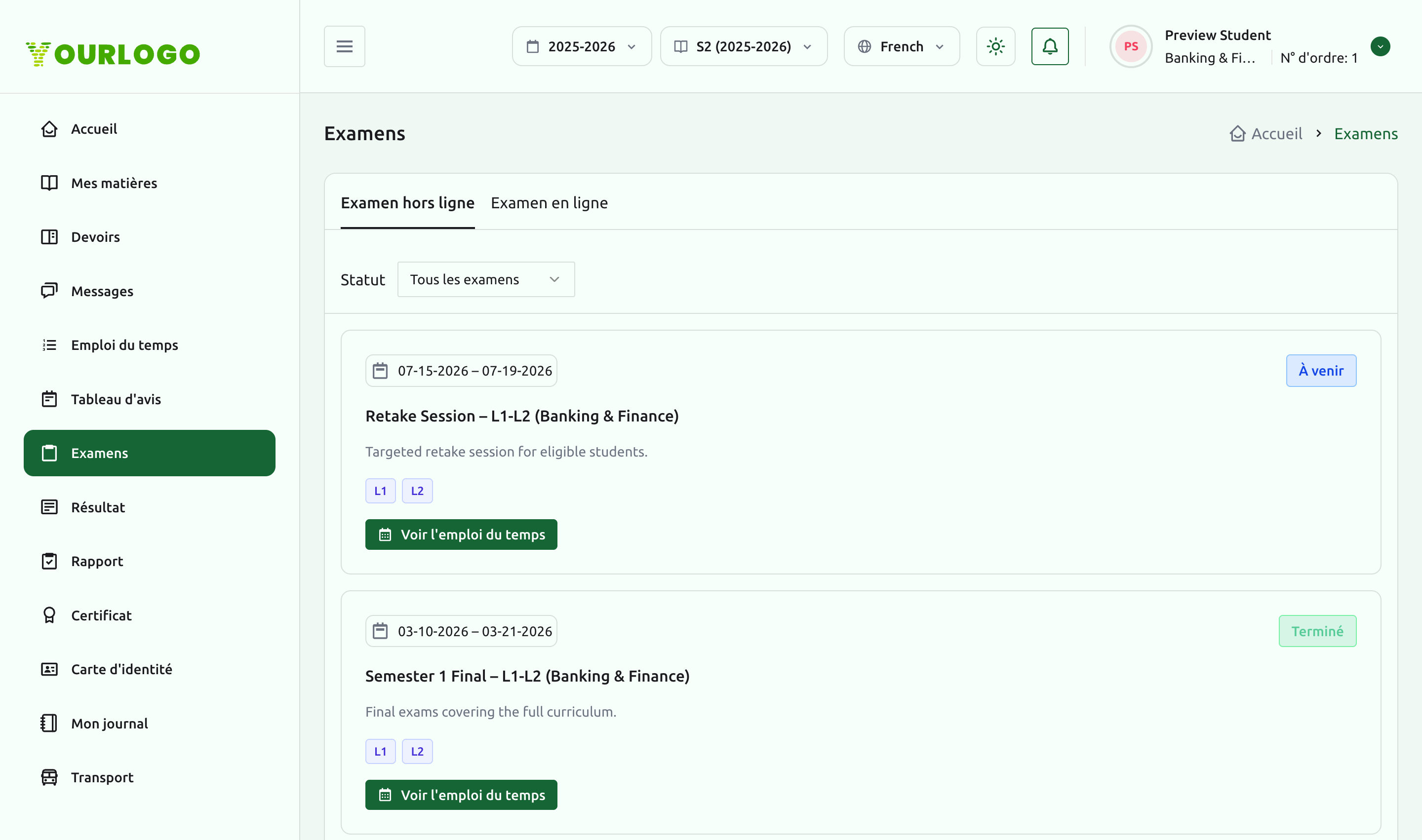View timetable for Retake Session exam
The image size is (1422, 840).
coord(461,535)
